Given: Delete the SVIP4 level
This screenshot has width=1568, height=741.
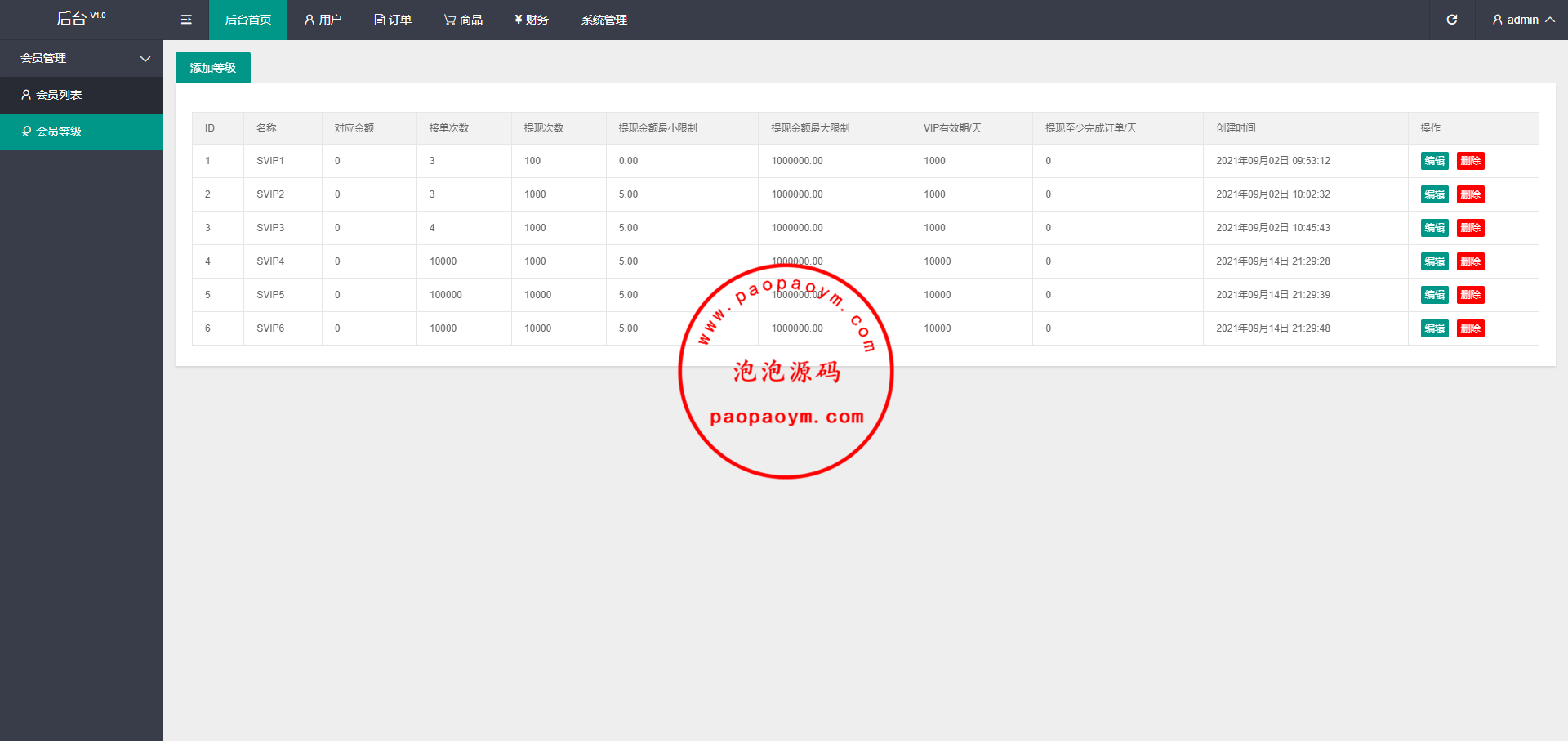Looking at the screenshot, I should pyautogui.click(x=1471, y=261).
